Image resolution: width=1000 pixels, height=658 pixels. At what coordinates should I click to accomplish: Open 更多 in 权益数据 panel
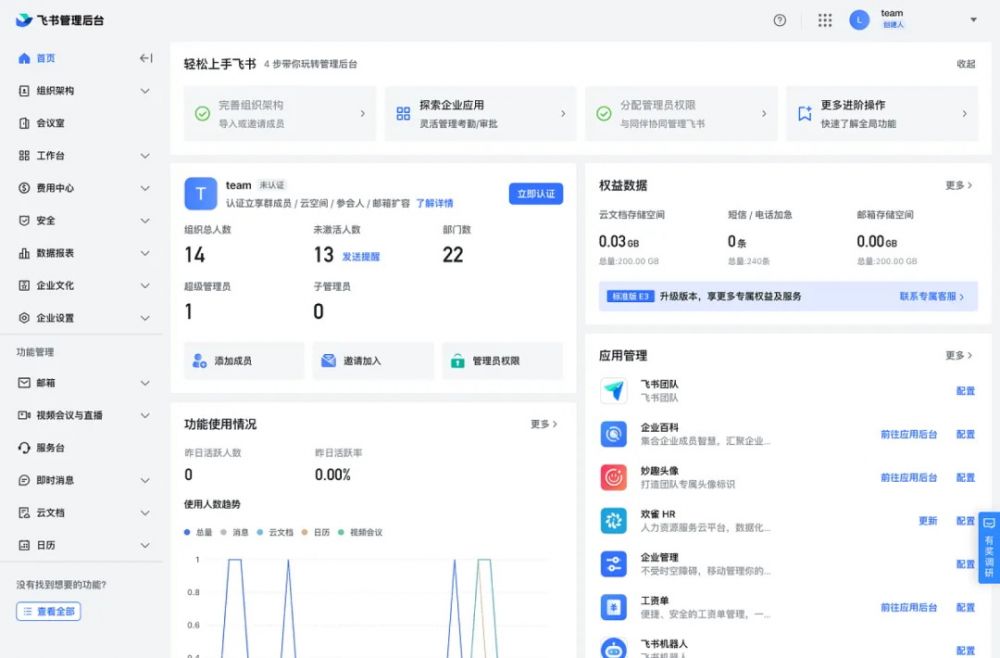point(959,186)
